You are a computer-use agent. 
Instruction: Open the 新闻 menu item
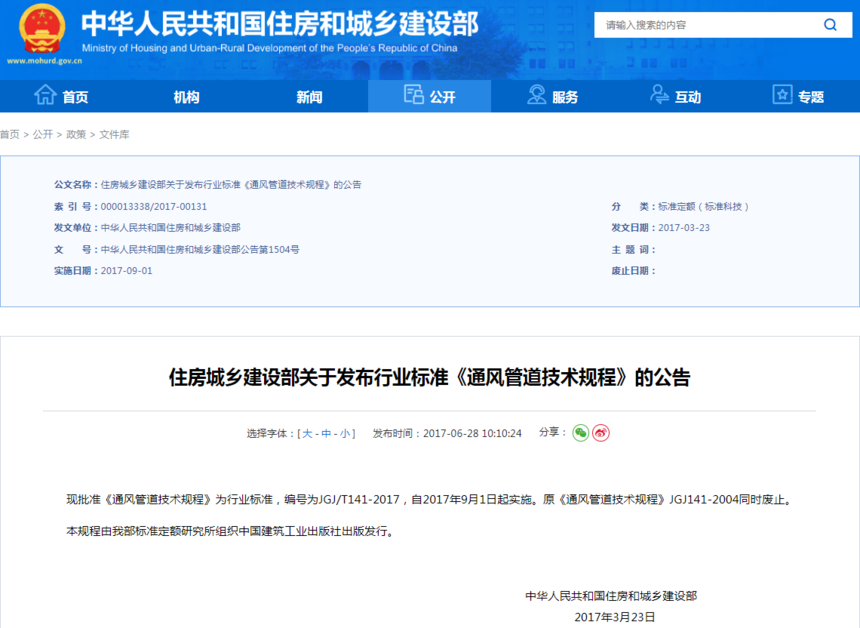[x=309, y=97]
